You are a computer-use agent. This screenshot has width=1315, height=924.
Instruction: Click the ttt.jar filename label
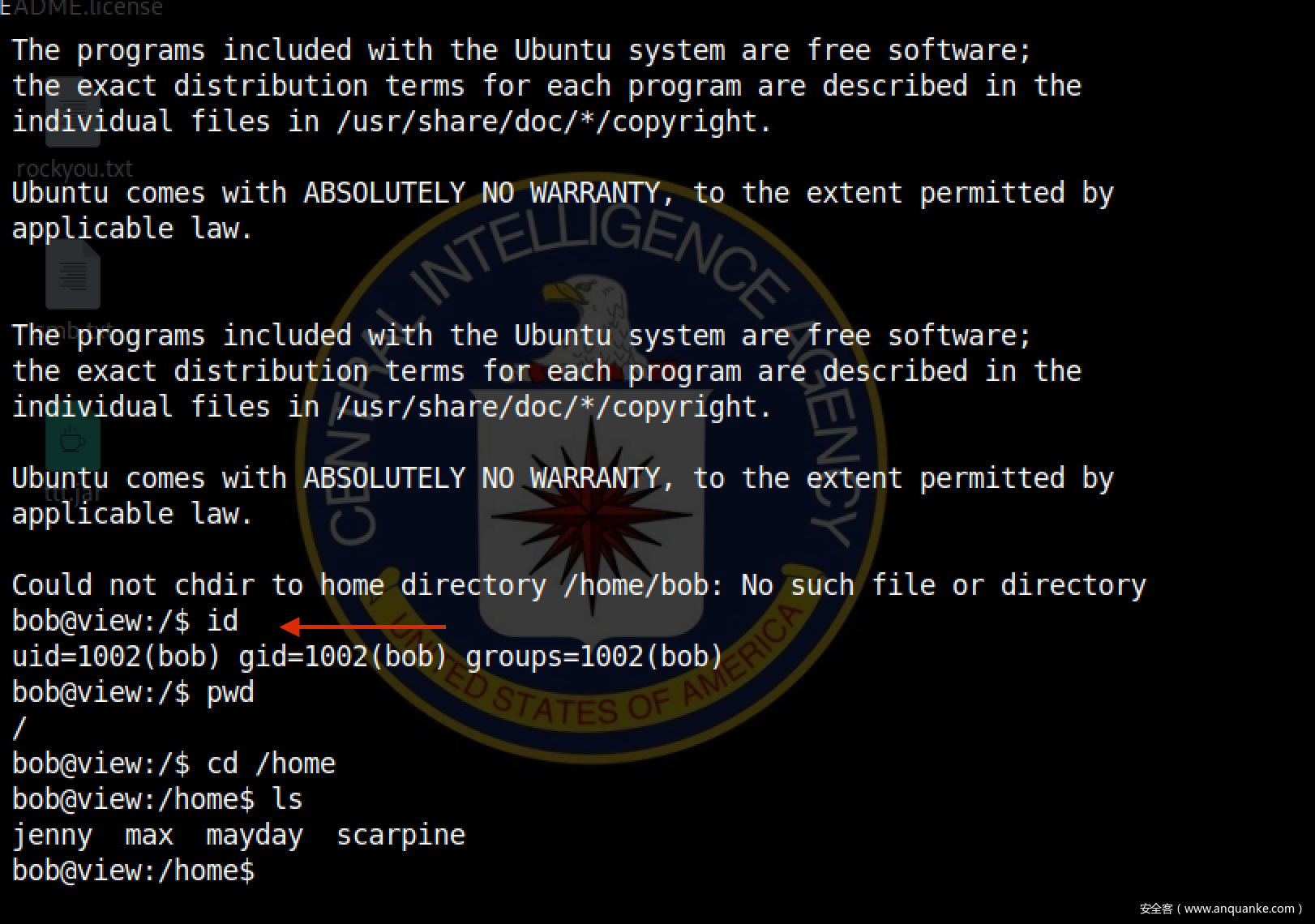click(x=73, y=493)
